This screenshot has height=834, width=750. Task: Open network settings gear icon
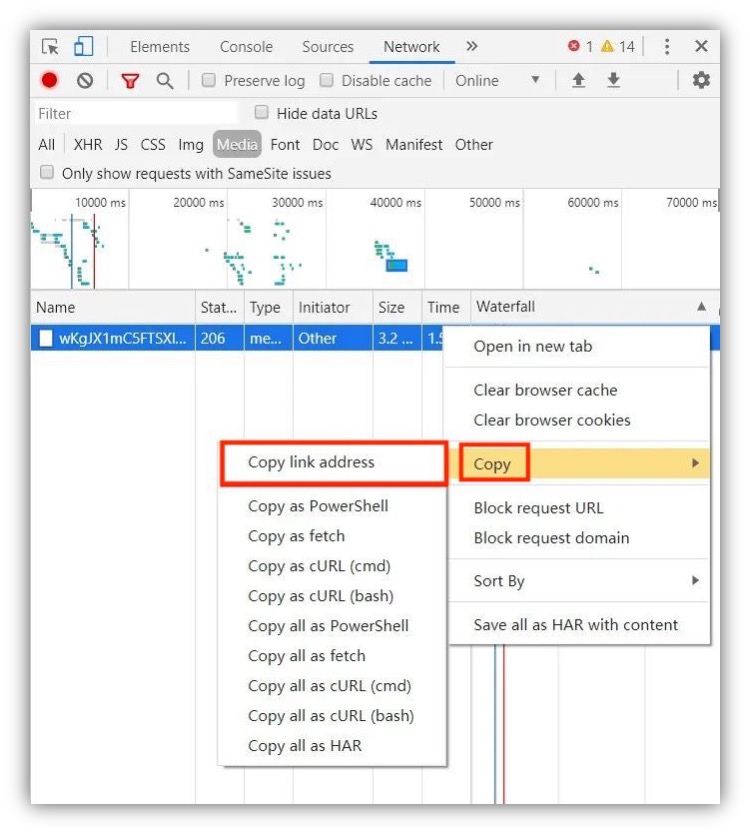click(x=701, y=80)
